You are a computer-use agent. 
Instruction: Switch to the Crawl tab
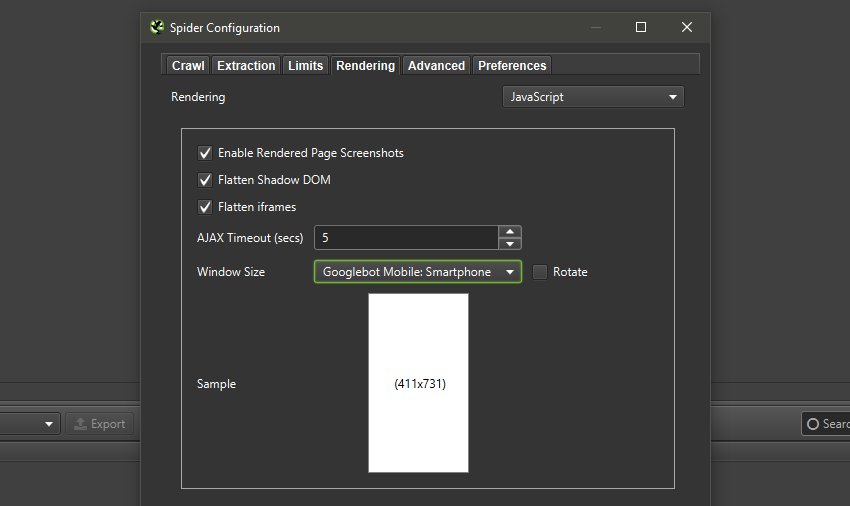(x=188, y=66)
